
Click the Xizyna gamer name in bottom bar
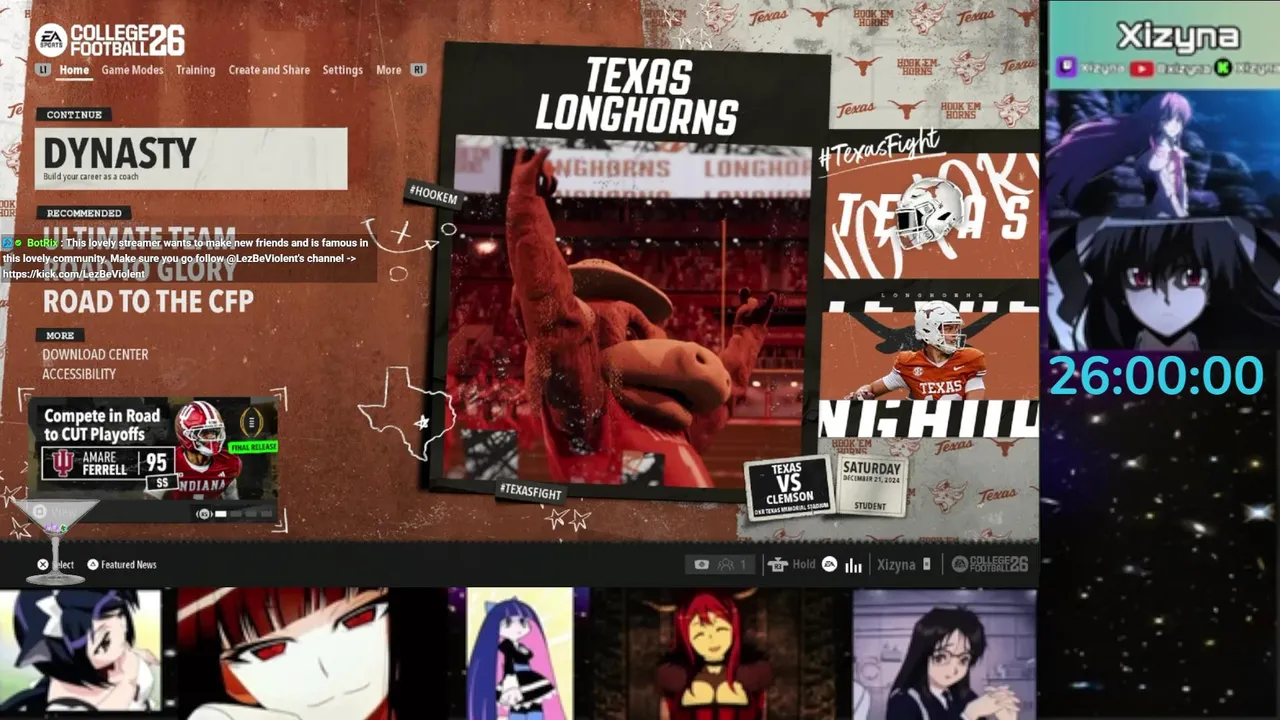click(896, 565)
